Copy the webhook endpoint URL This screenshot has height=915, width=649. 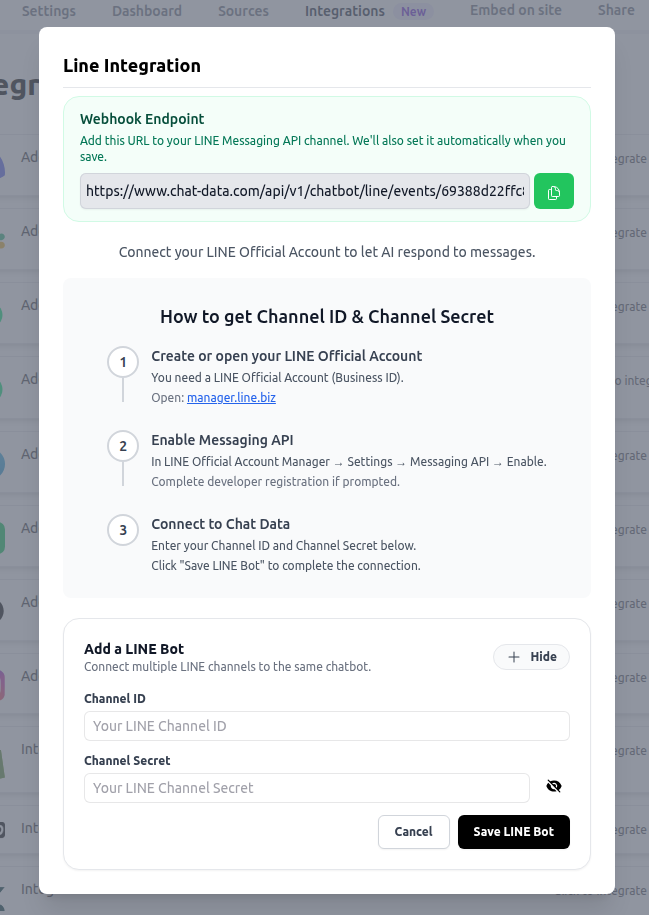pos(553,191)
